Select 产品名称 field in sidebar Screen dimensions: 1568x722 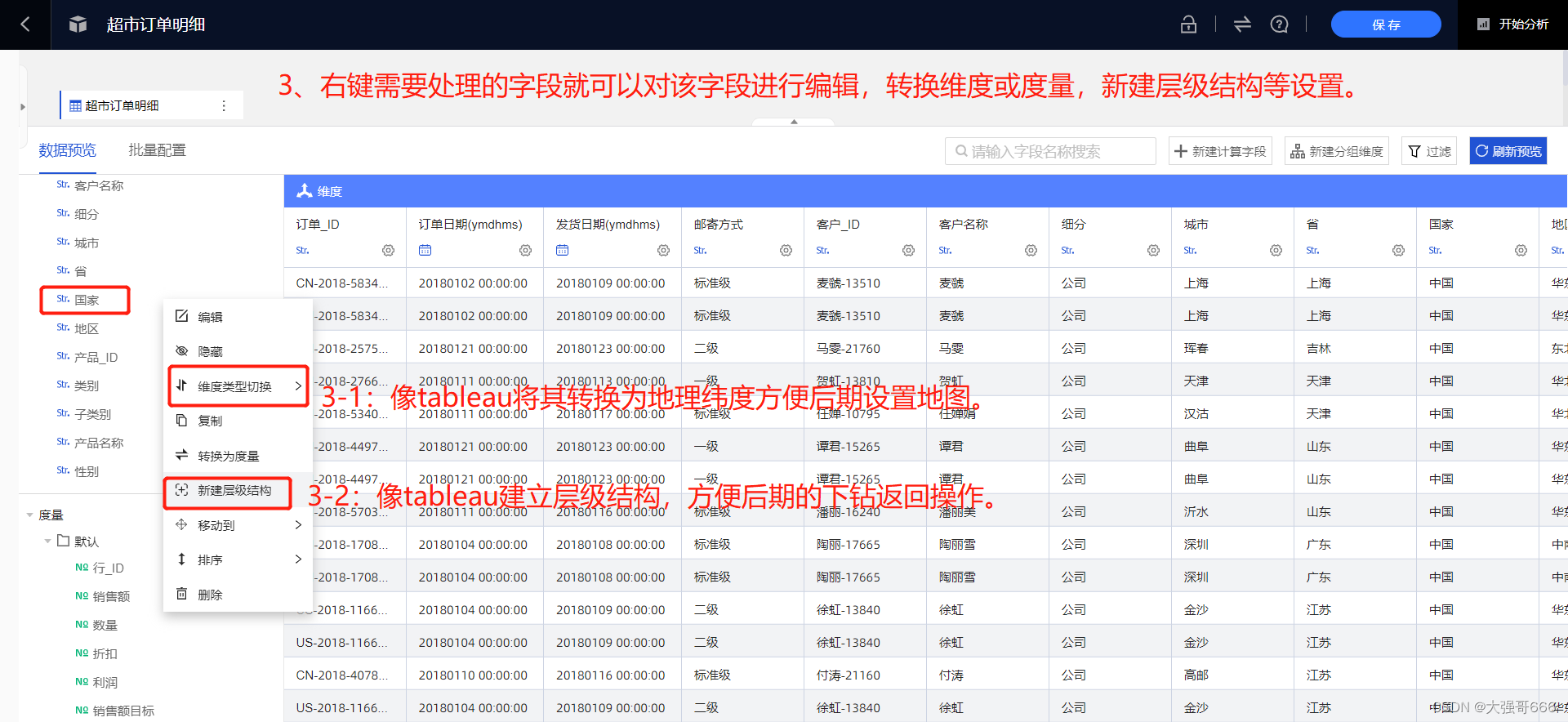99,443
